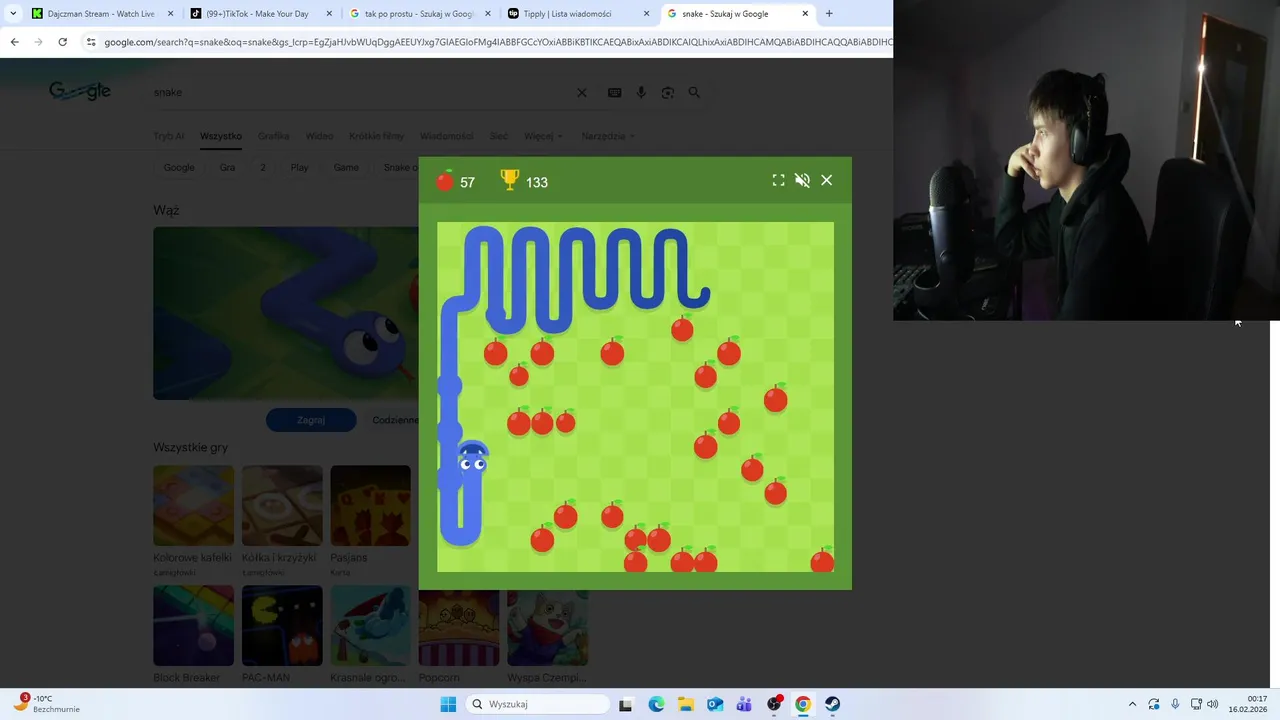Screen dimensions: 1280x720
Task: Click the blue Zagraj button
Action: (311, 420)
